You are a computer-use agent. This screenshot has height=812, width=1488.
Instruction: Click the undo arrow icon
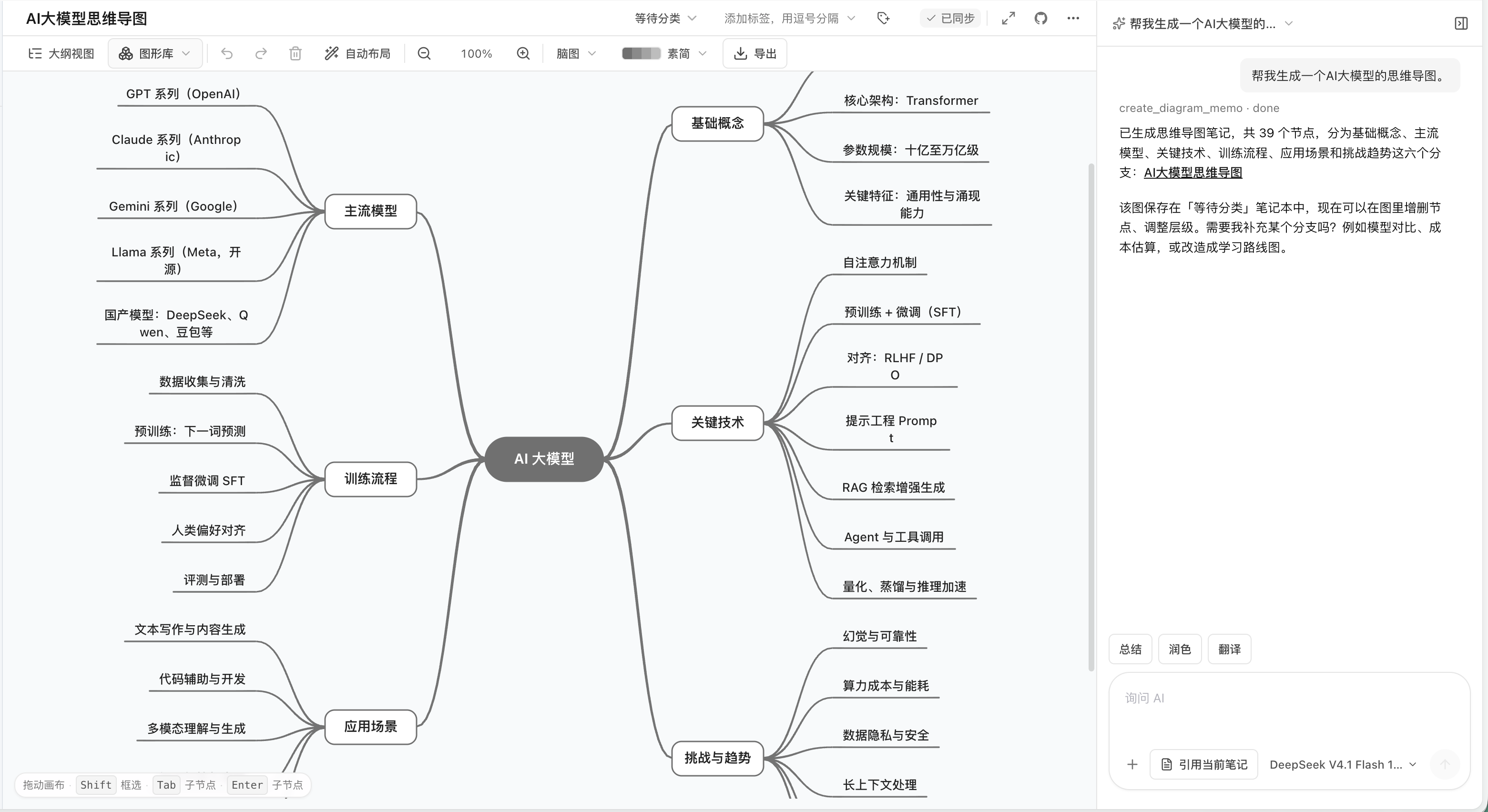226,54
